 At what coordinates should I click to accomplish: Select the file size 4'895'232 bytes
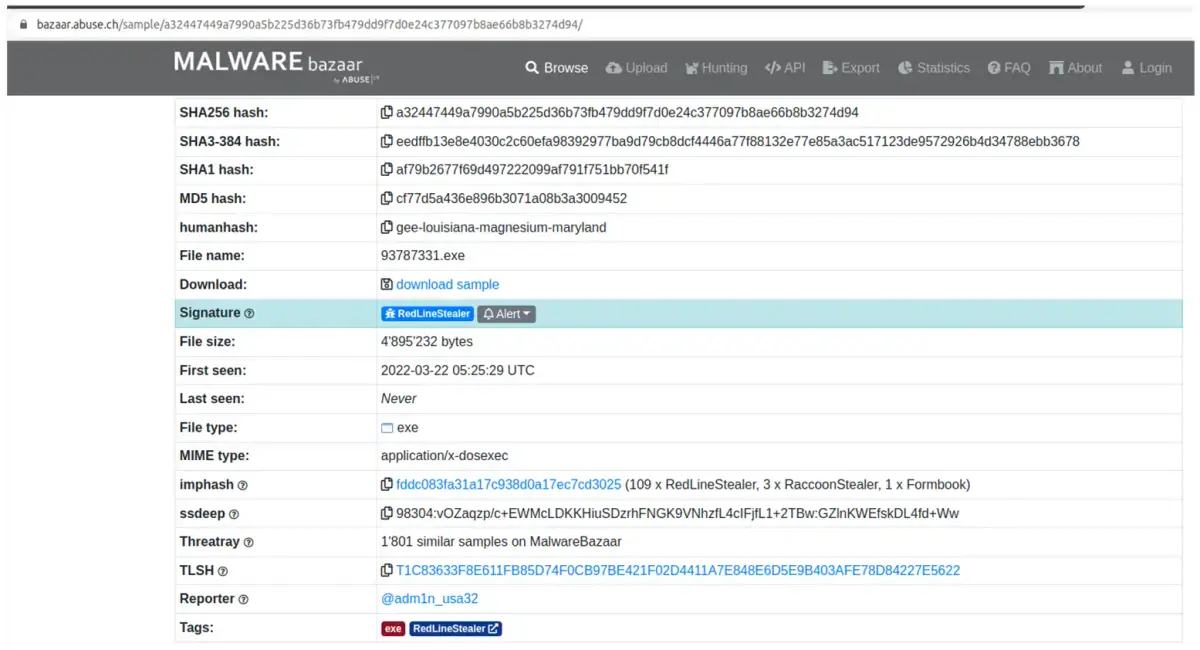pyautogui.click(x=427, y=342)
